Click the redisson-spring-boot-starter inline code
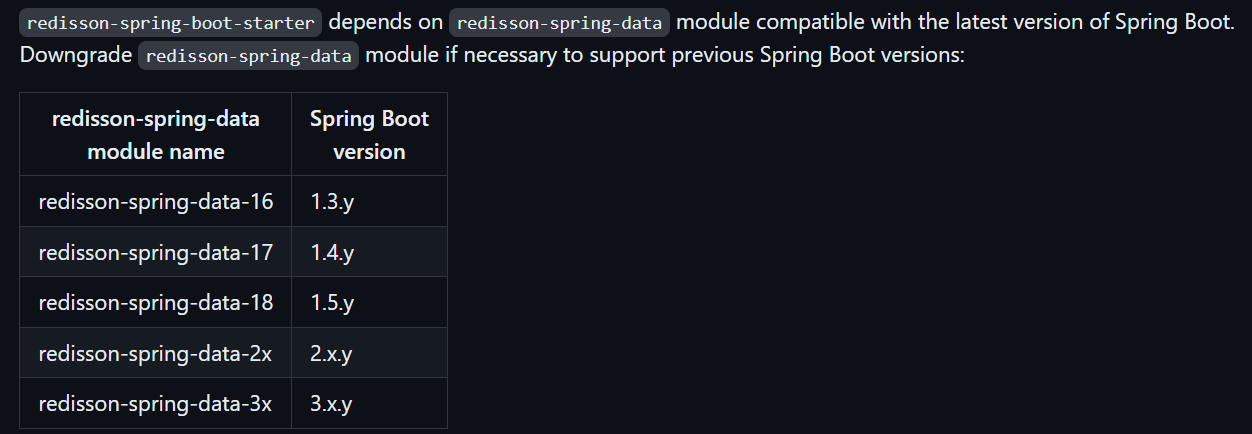 pos(170,22)
